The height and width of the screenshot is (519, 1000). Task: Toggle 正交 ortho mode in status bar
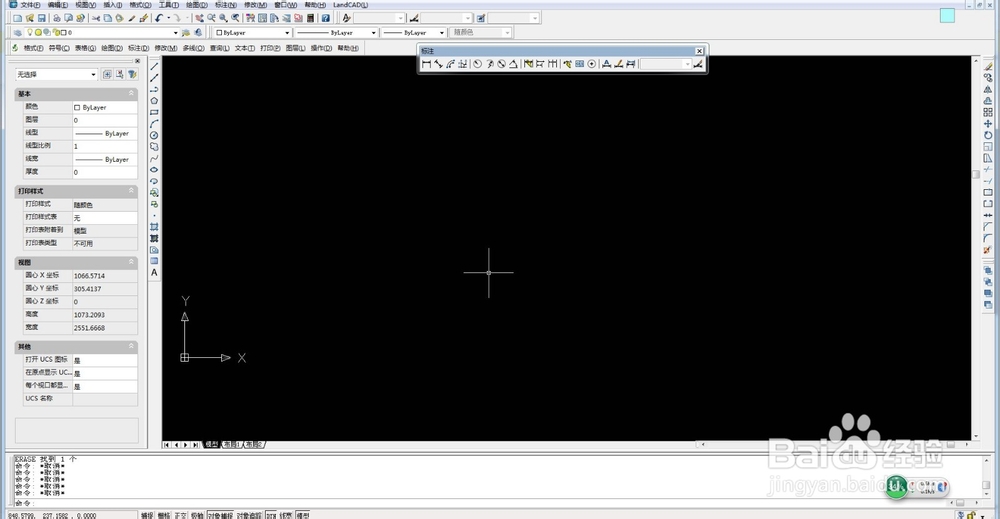click(x=180, y=515)
